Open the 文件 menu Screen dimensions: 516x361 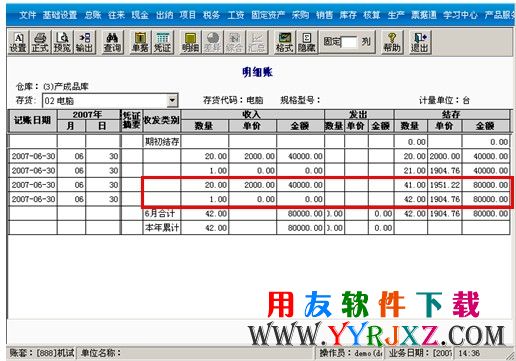pyautogui.click(x=28, y=15)
